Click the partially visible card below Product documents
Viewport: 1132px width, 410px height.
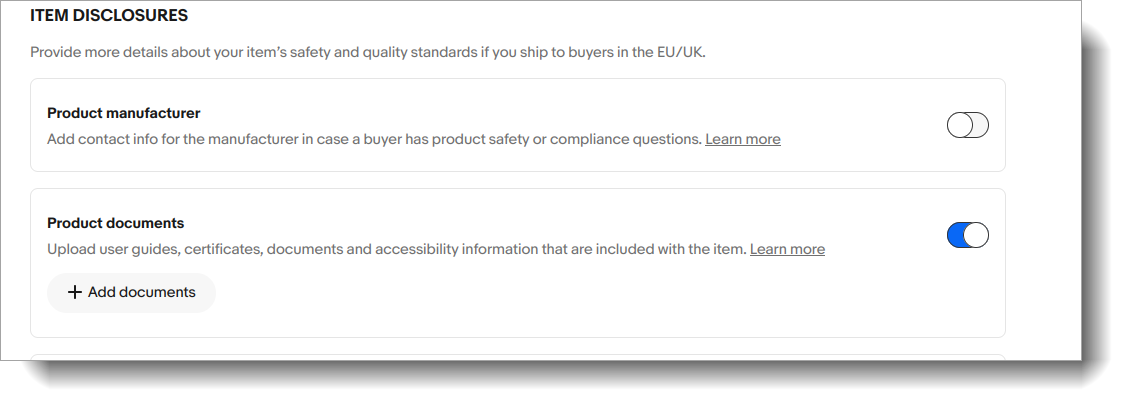point(516,356)
